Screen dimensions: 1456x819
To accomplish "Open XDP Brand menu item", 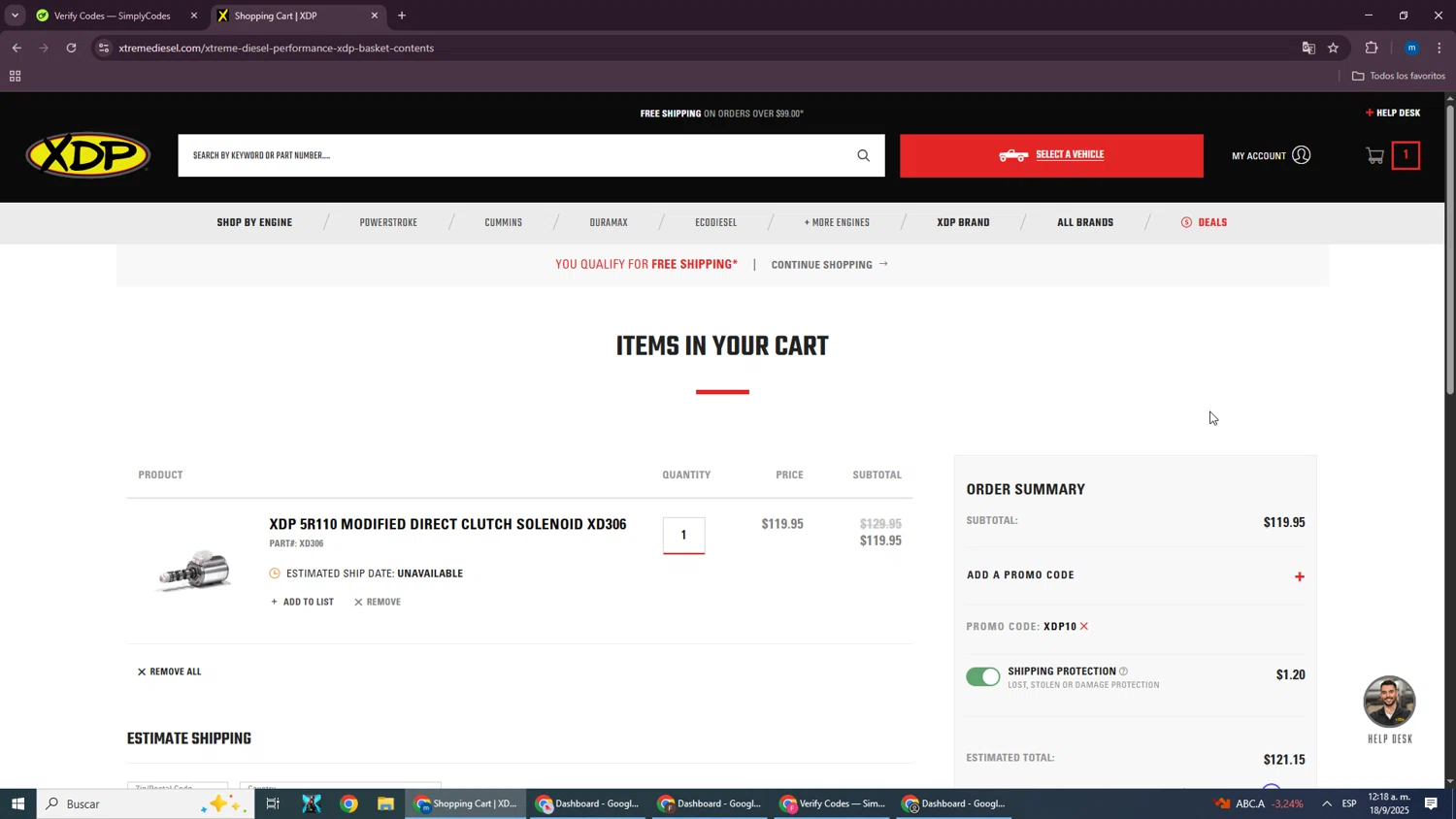I will pos(963,223).
